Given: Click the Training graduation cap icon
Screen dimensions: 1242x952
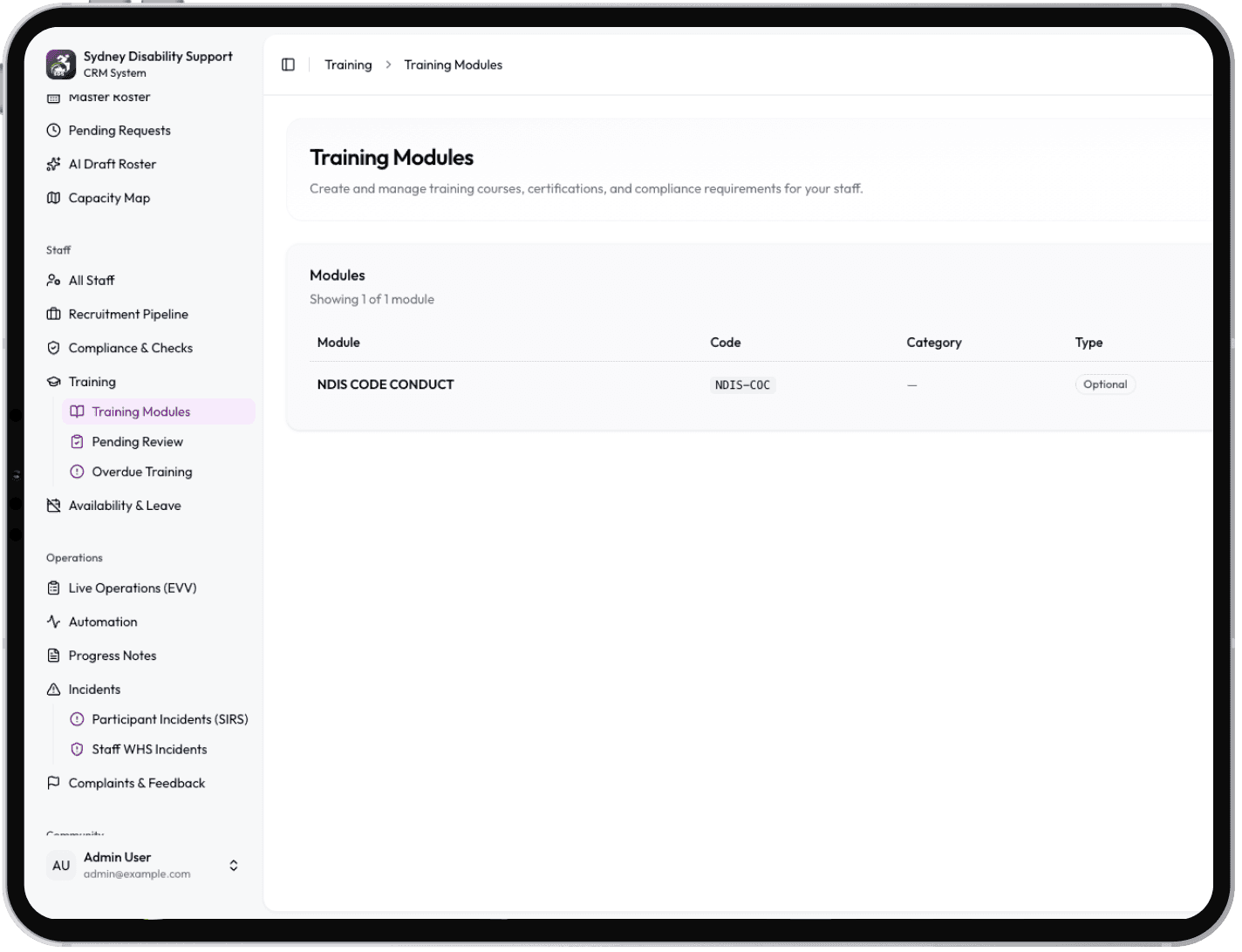Looking at the screenshot, I should (53, 382).
